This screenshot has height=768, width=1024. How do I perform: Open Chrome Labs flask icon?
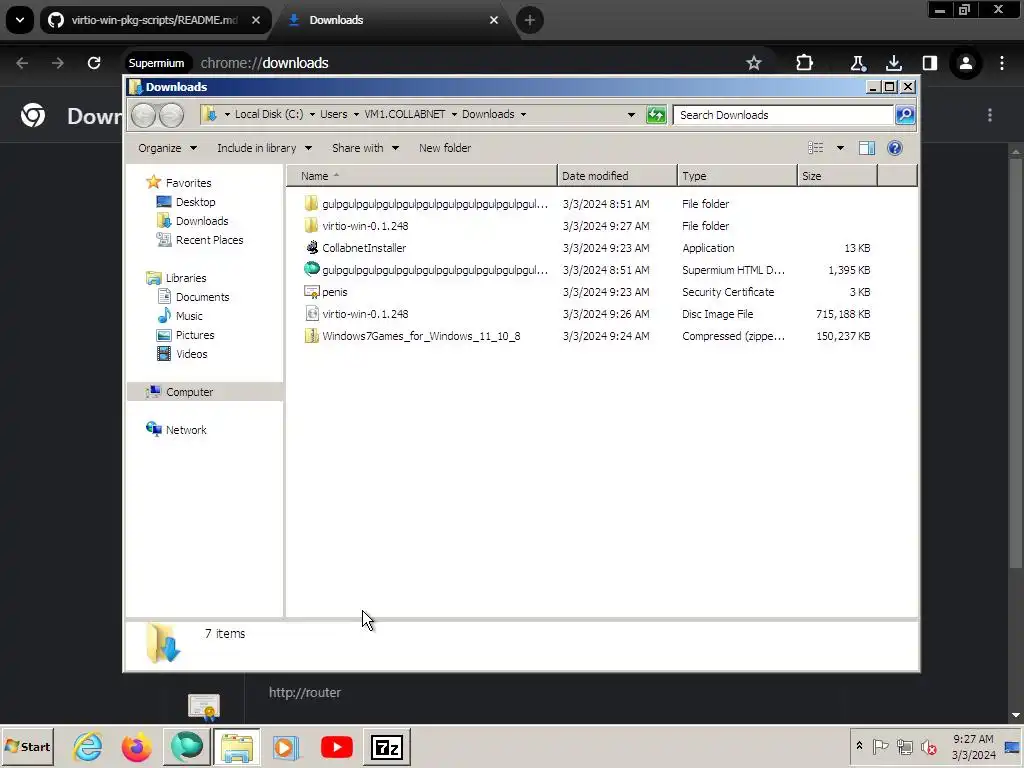[857, 63]
